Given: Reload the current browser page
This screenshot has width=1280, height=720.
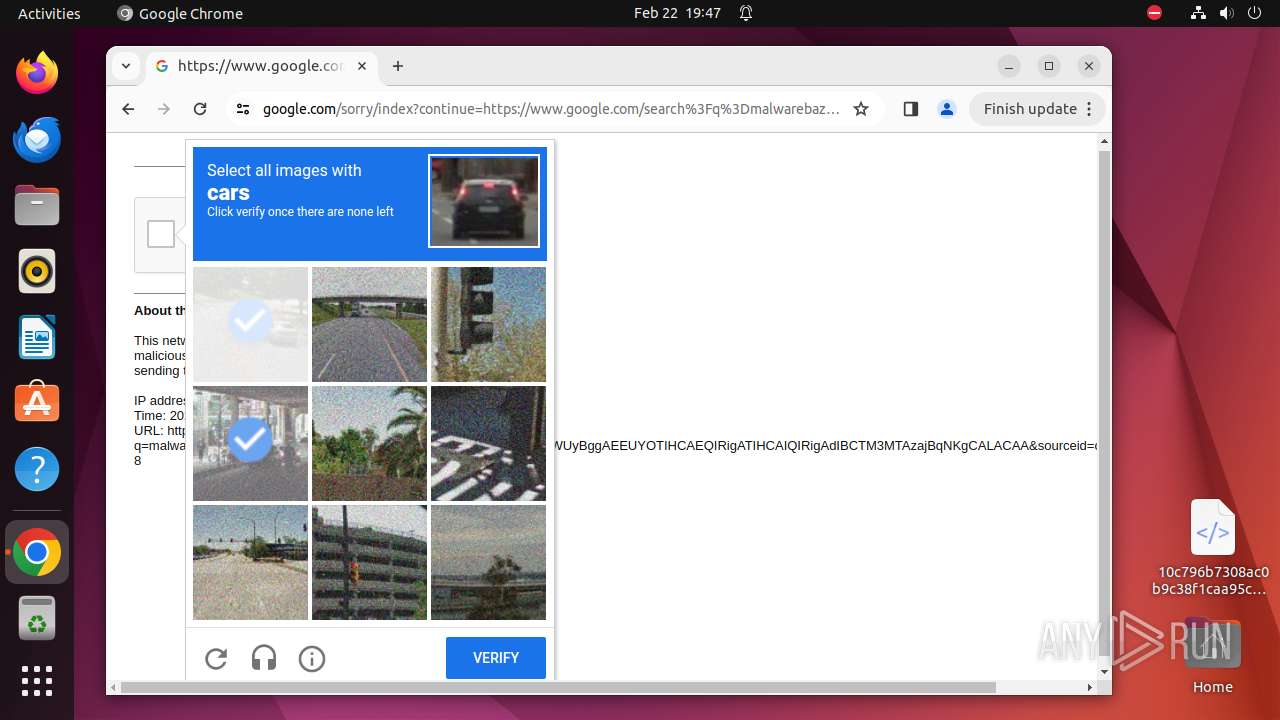Looking at the screenshot, I should [200, 109].
